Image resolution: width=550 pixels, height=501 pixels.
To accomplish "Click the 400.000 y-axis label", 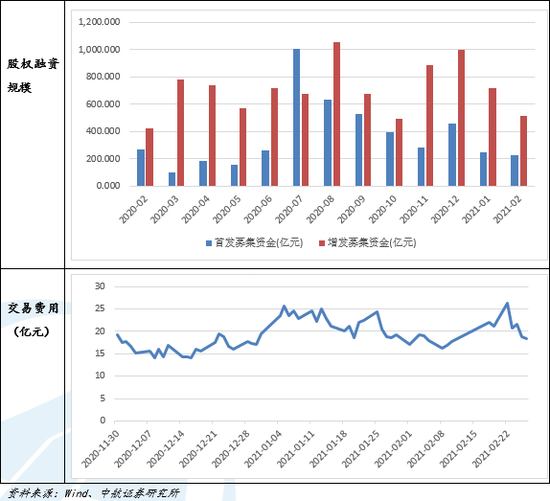I will coord(103,131).
